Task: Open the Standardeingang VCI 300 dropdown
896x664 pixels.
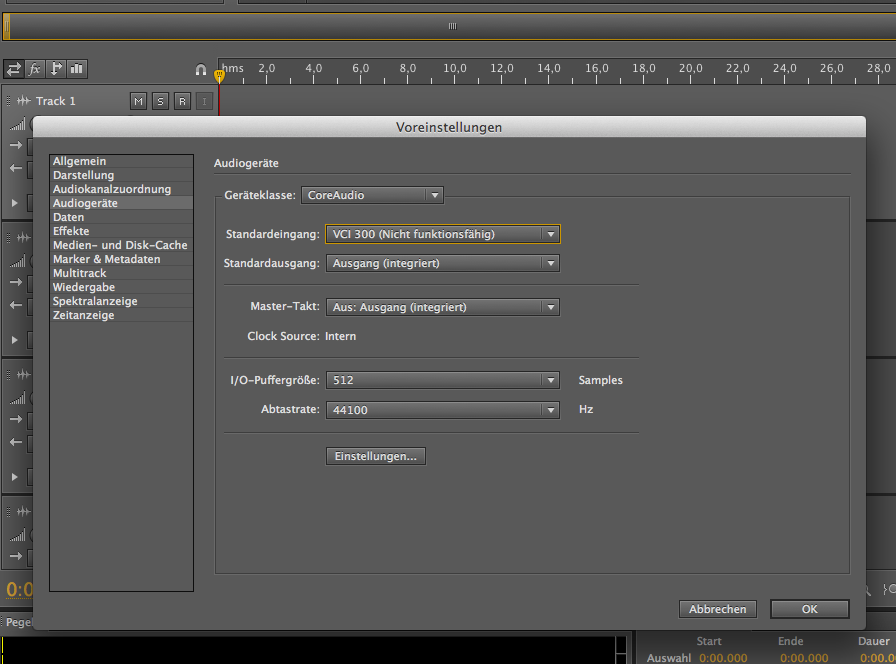Action: (442, 234)
